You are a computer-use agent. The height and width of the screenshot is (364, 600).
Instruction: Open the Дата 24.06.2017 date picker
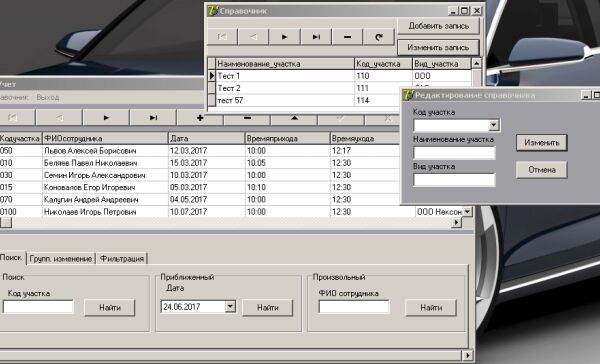pos(230,306)
